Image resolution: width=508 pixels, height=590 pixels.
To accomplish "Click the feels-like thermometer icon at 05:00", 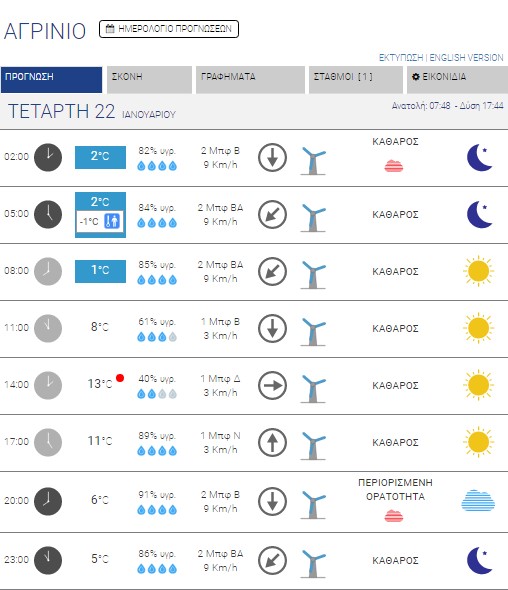I will (112, 221).
